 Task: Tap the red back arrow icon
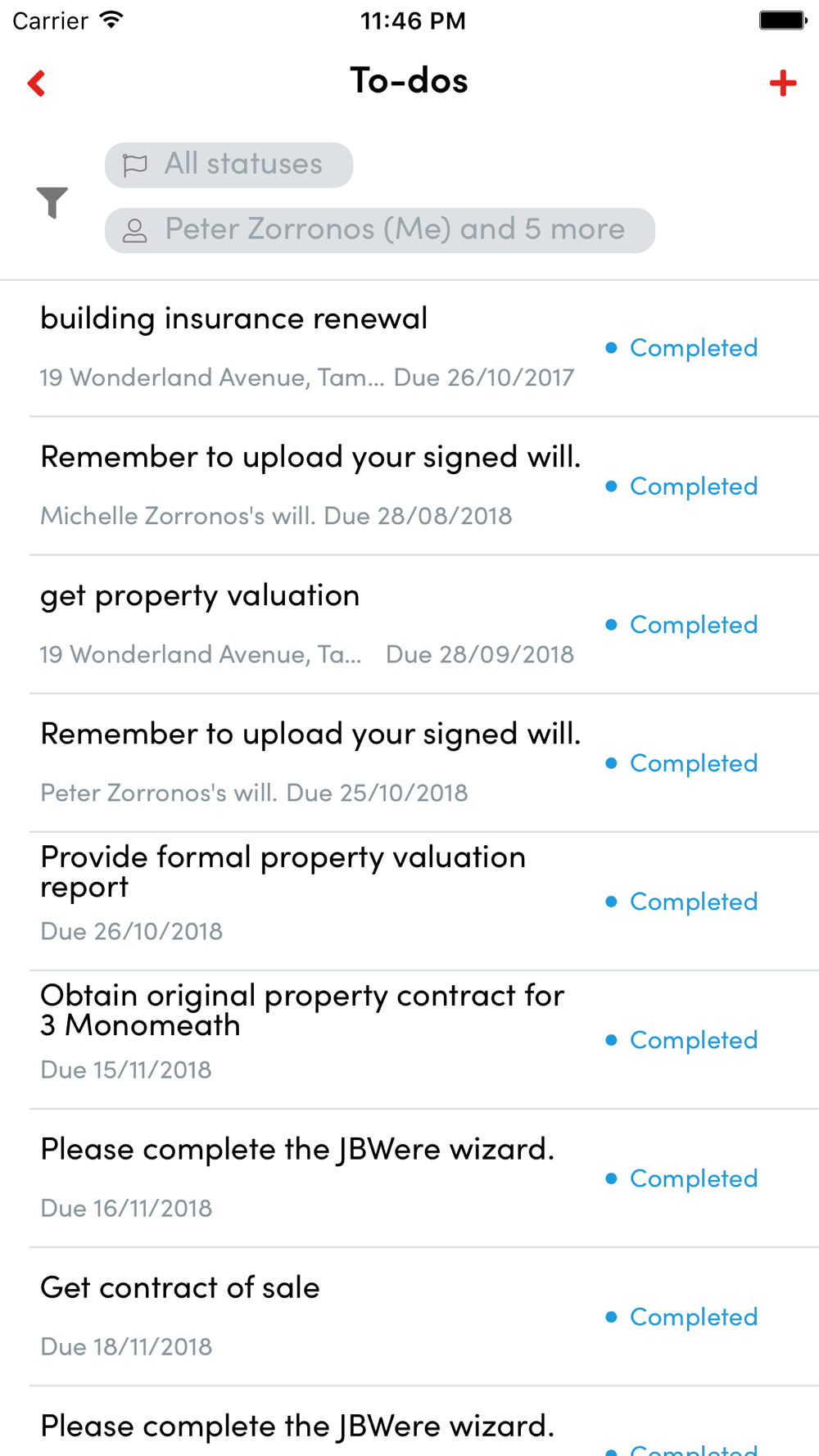tap(36, 83)
